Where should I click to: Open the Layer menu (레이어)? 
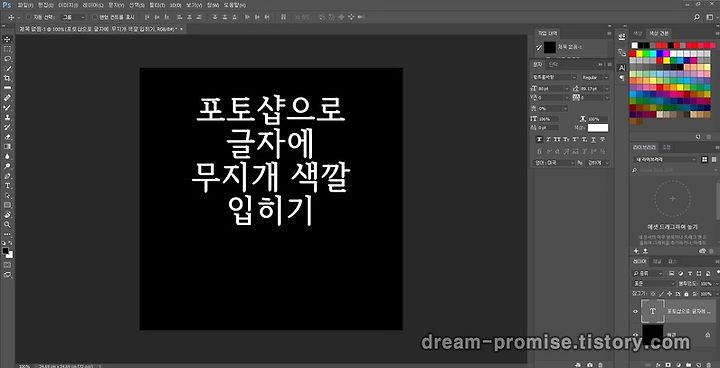(x=92, y=6)
